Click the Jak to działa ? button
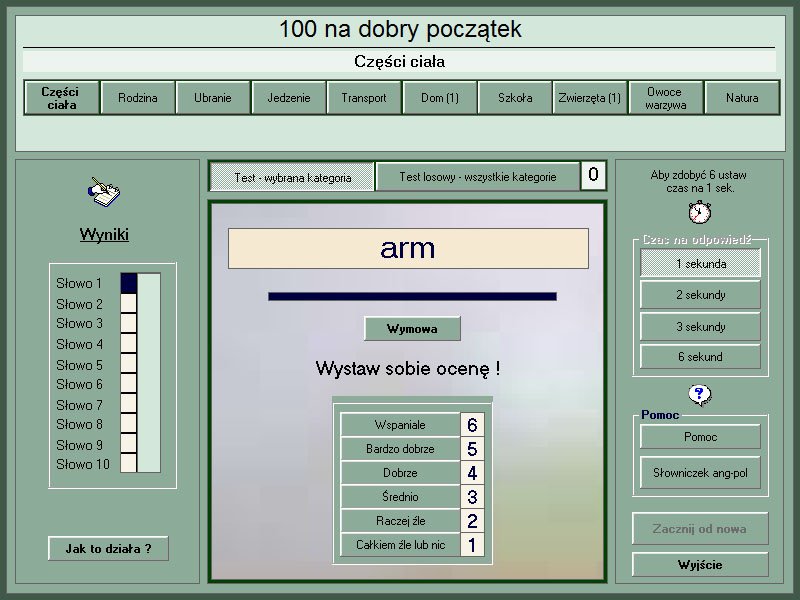Viewport: 800px width, 600px height. [x=108, y=548]
